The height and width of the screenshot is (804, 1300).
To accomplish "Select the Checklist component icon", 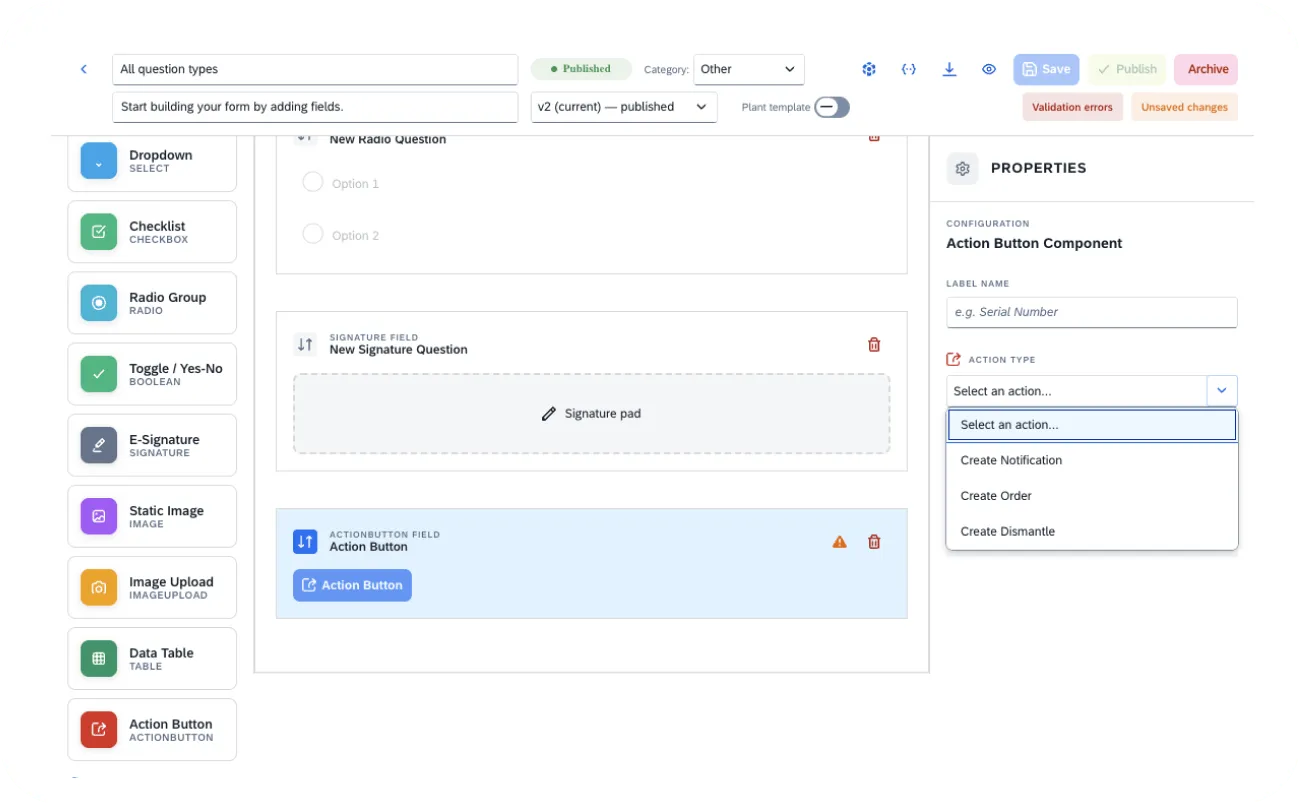I will [99, 232].
